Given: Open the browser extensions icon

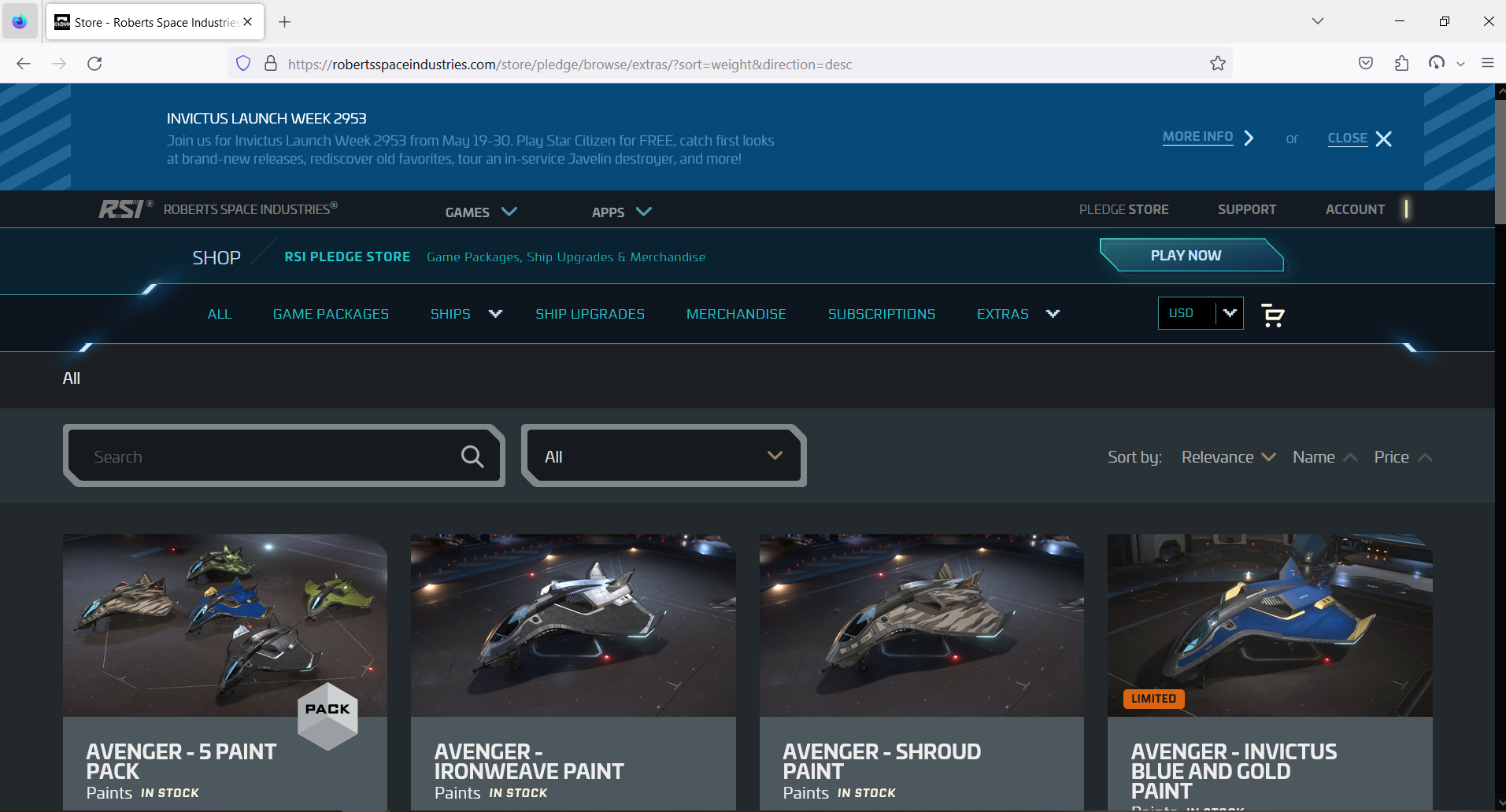Looking at the screenshot, I should click(x=1402, y=63).
